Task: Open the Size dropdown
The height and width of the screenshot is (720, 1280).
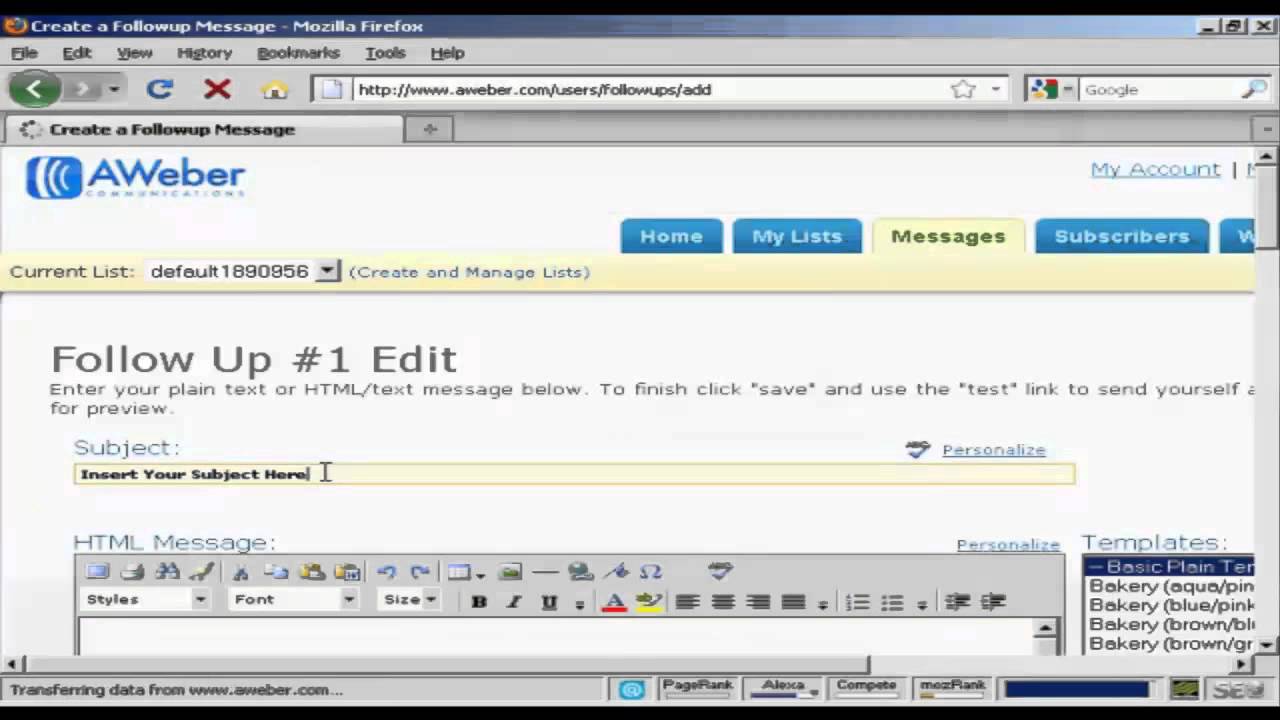Action: coord(410,600)
